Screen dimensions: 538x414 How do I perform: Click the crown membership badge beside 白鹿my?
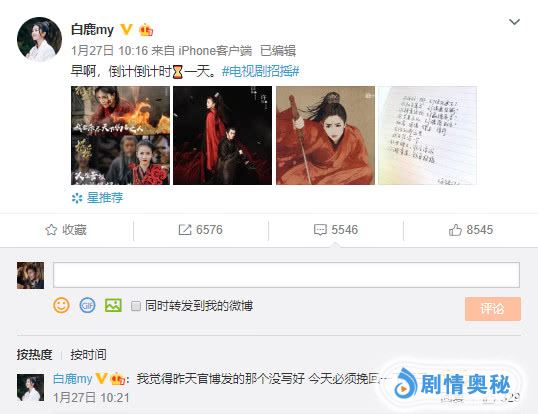point(146,30)
